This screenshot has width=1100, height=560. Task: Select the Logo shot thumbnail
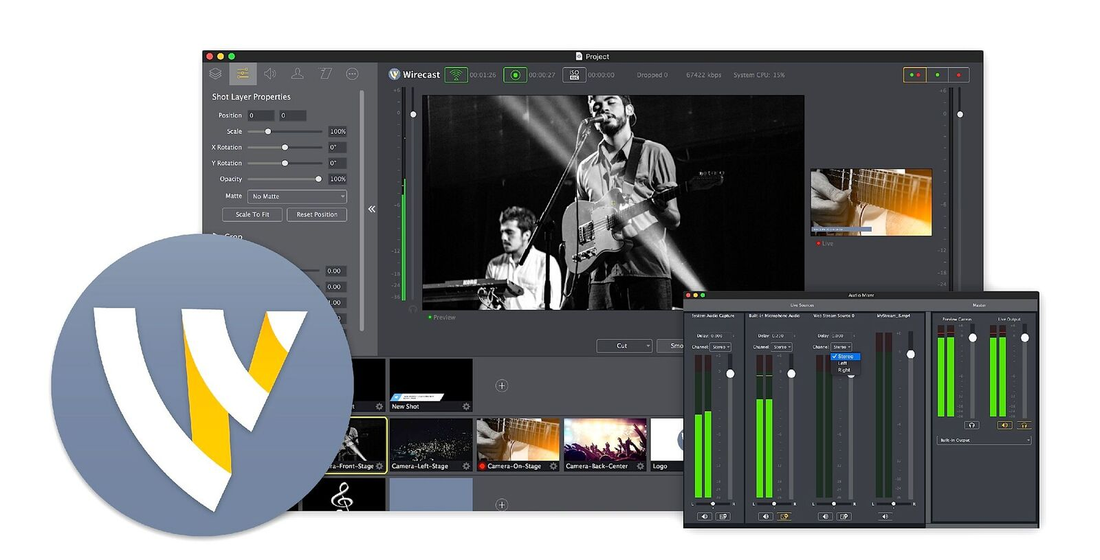(x=667, y=445)
